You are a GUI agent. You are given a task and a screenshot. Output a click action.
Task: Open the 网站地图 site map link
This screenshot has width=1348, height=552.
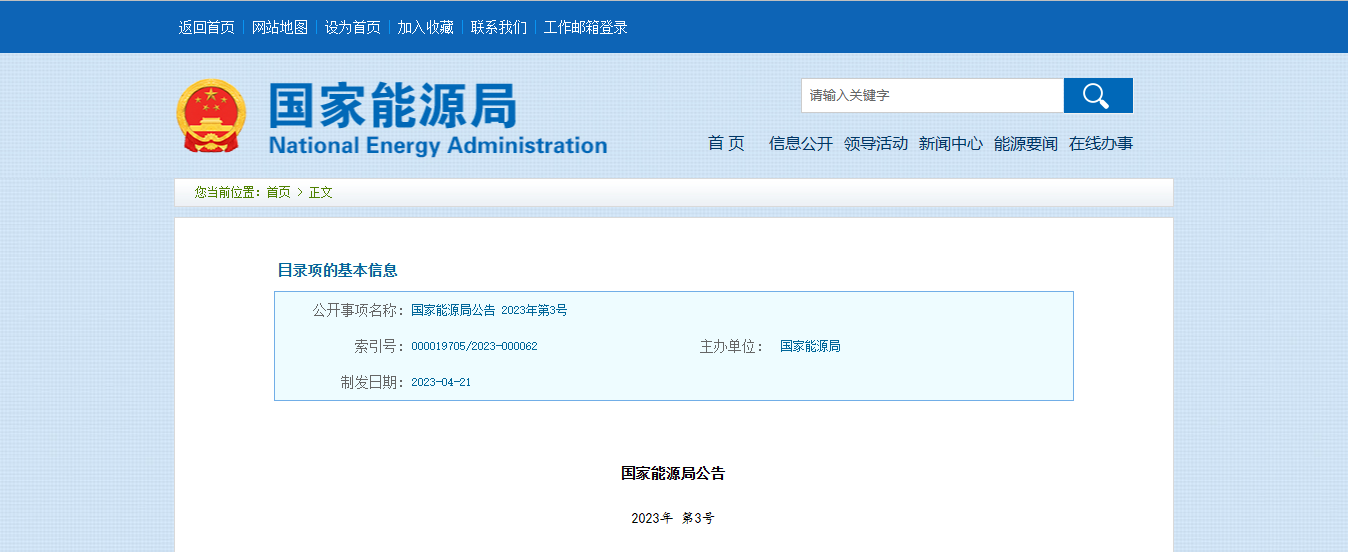point(280,28)
